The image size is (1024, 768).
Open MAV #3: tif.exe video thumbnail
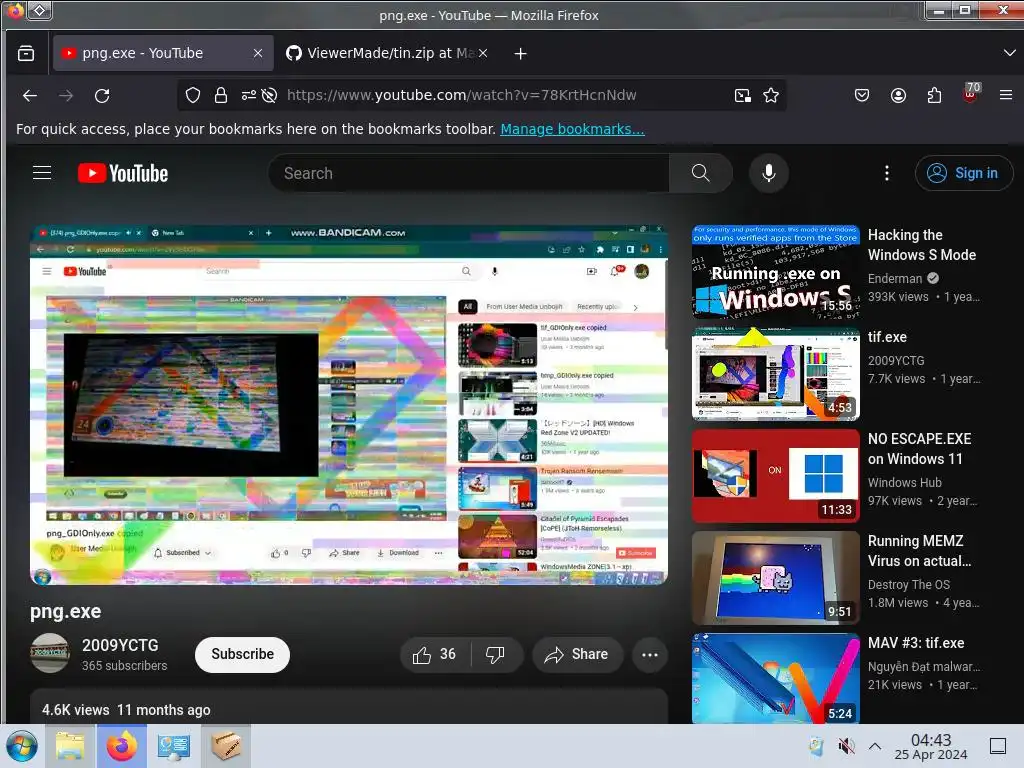point(776,679)
